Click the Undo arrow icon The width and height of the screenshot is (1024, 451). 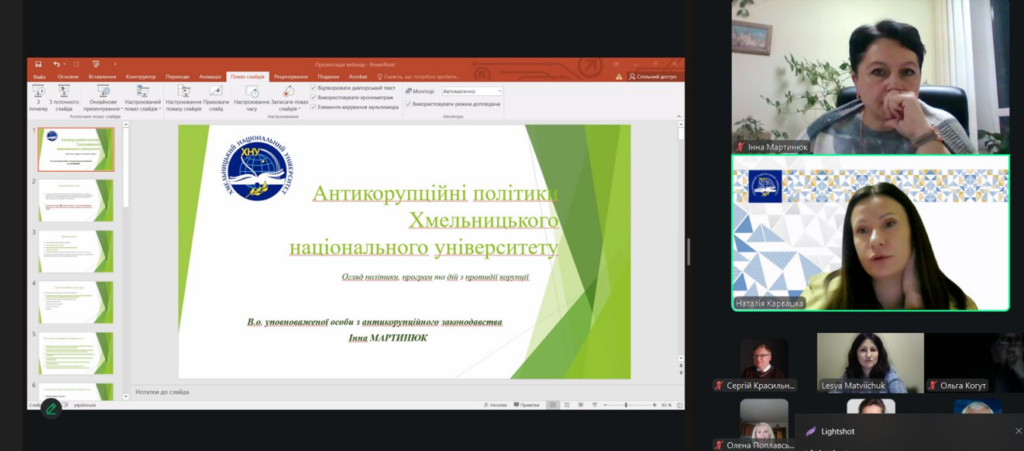click(57, 64)
